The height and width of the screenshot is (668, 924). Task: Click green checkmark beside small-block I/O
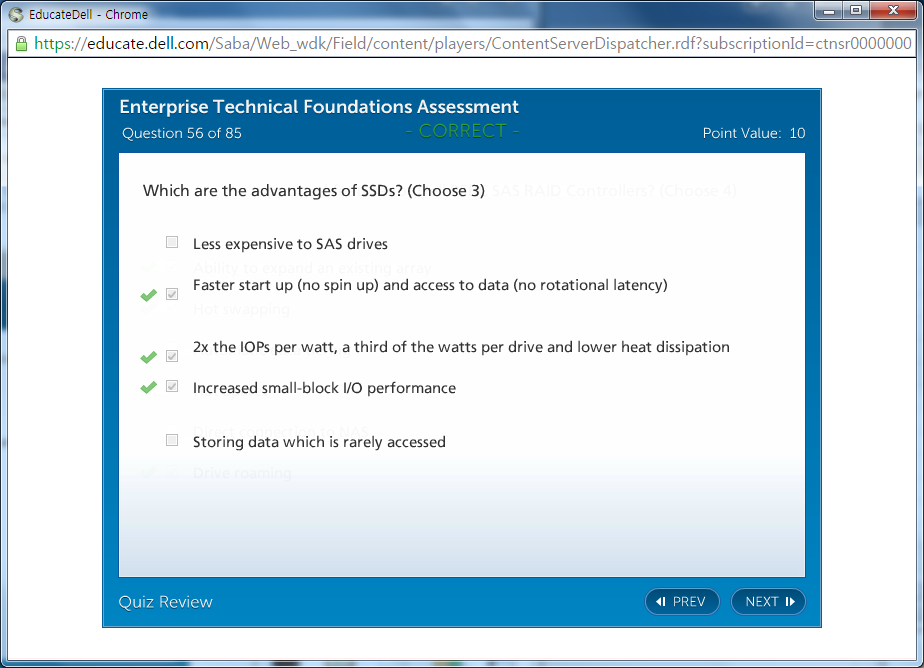[x=149, y=387]
